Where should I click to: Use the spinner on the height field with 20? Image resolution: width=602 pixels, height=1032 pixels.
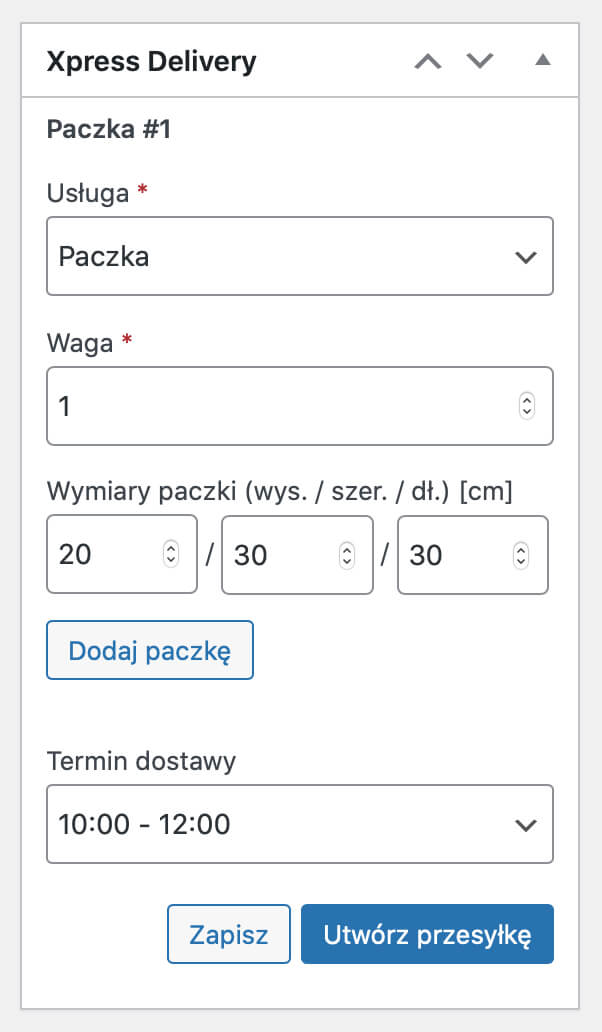170,554
